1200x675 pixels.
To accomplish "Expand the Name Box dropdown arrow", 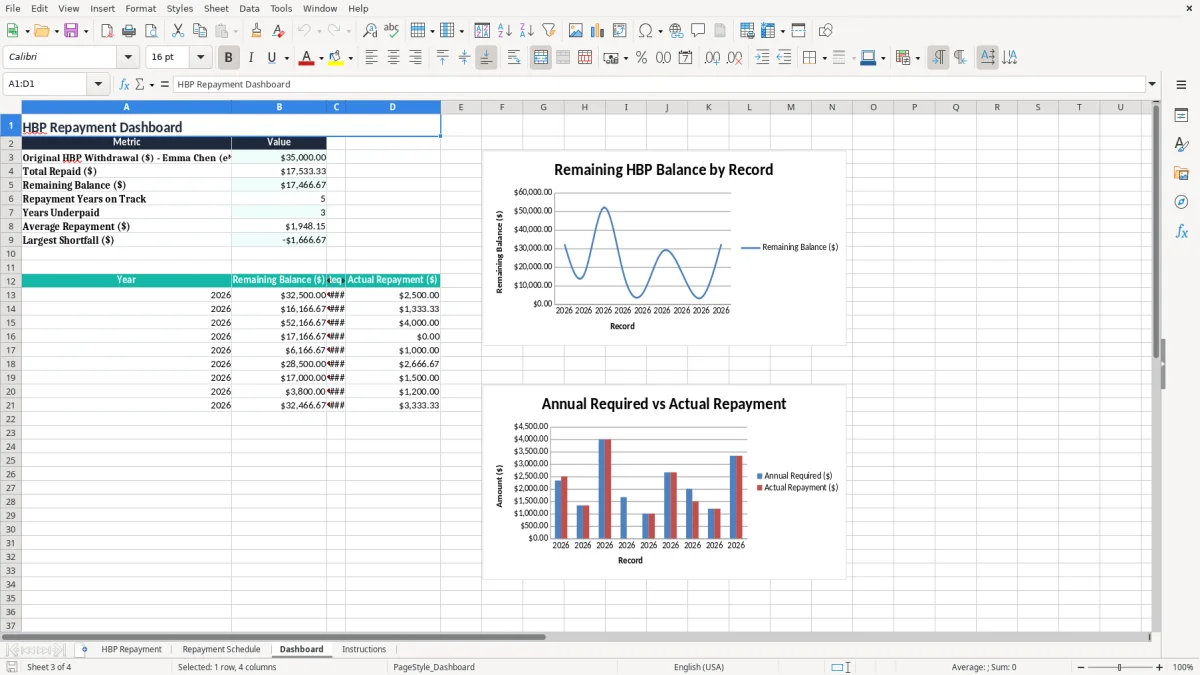I will 98,84.
